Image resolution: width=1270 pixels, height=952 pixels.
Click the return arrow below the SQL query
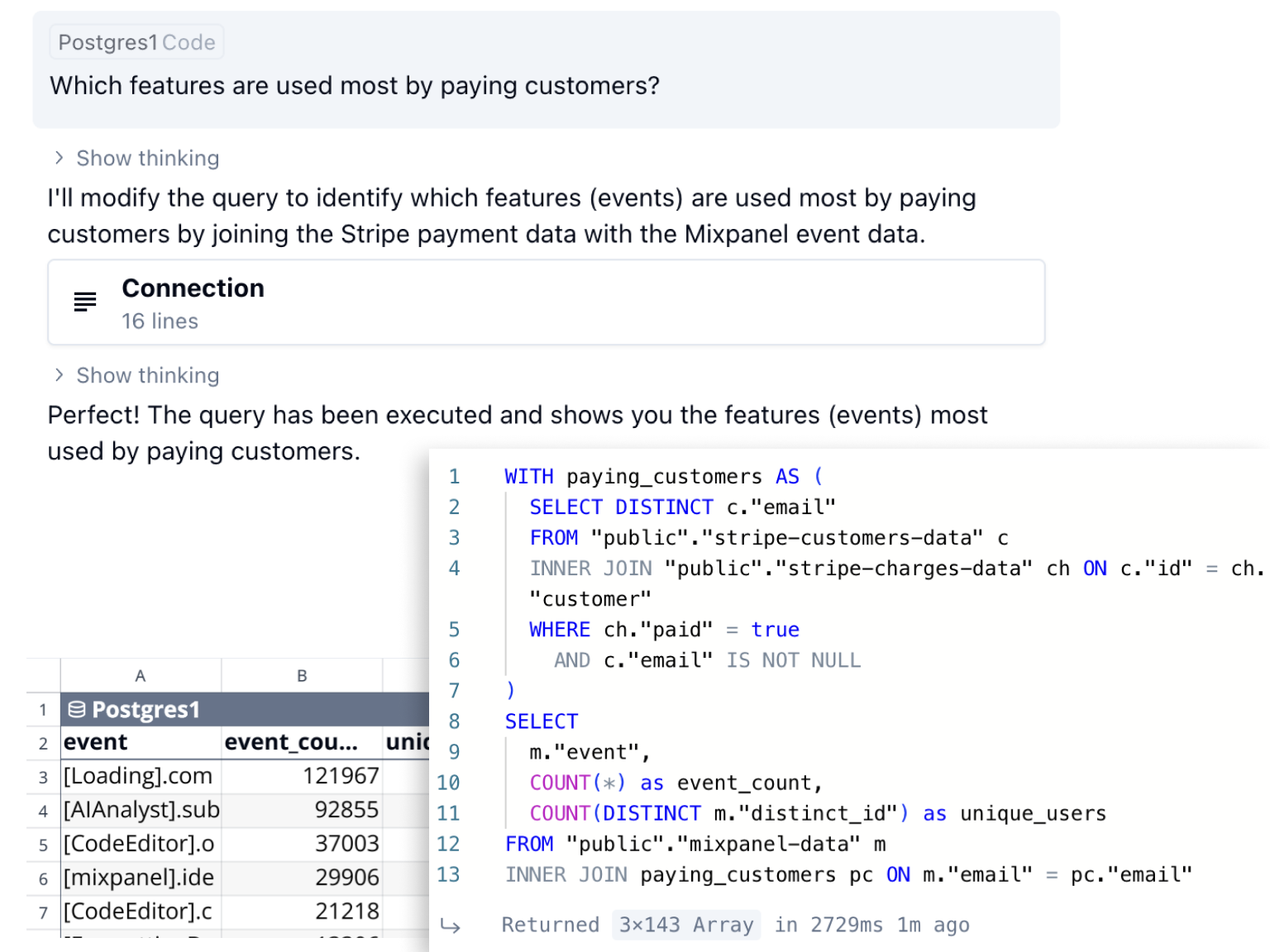tap(451, 925)
